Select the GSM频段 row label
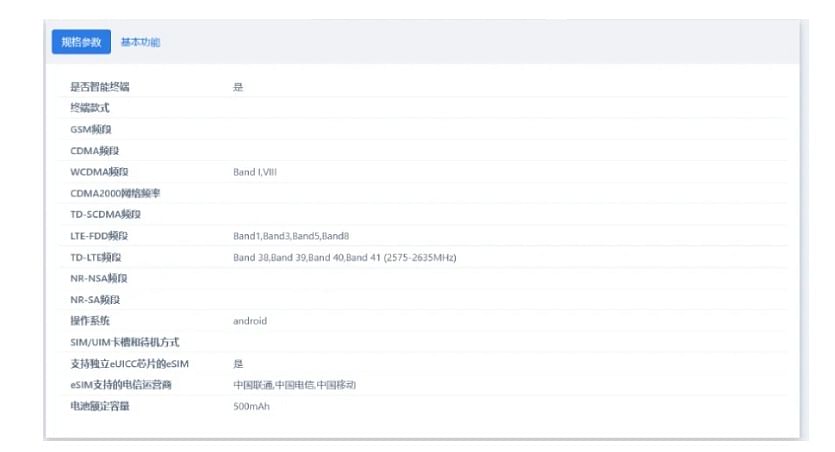Viewport: 835px width, 452px height. [x=91, y=129]
